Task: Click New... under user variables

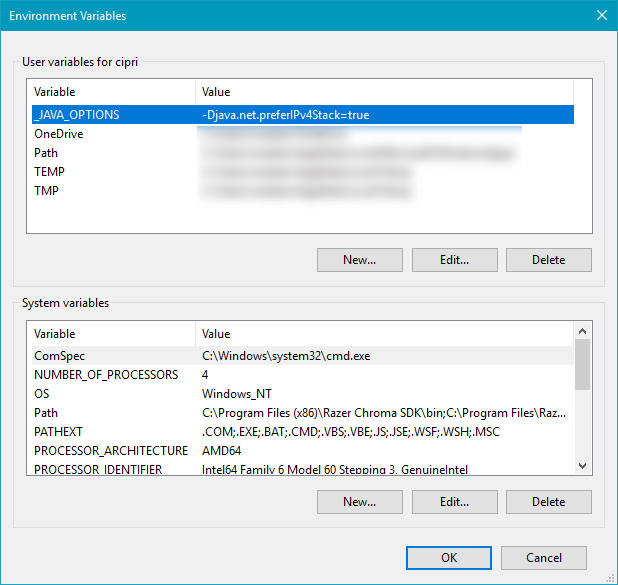Action: pyautogui.click(x=360, y=260)
